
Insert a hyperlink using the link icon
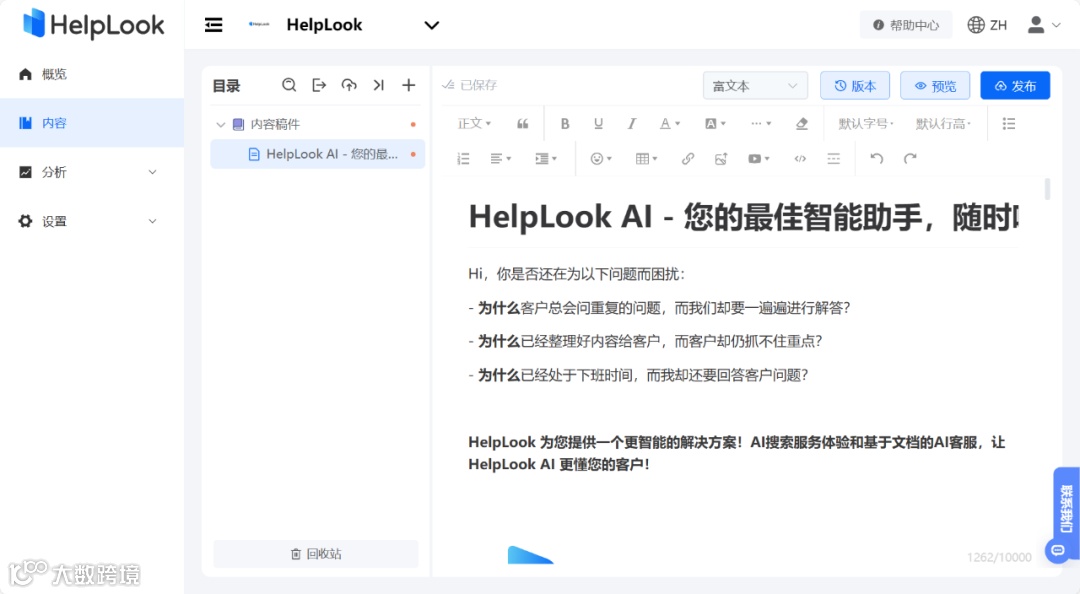[x=688, y=157]
